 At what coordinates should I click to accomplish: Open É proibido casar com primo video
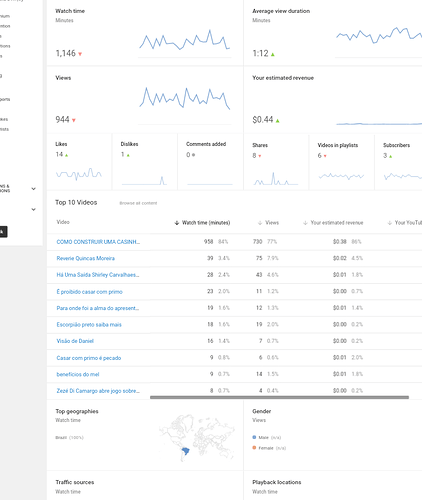[89, 292]
